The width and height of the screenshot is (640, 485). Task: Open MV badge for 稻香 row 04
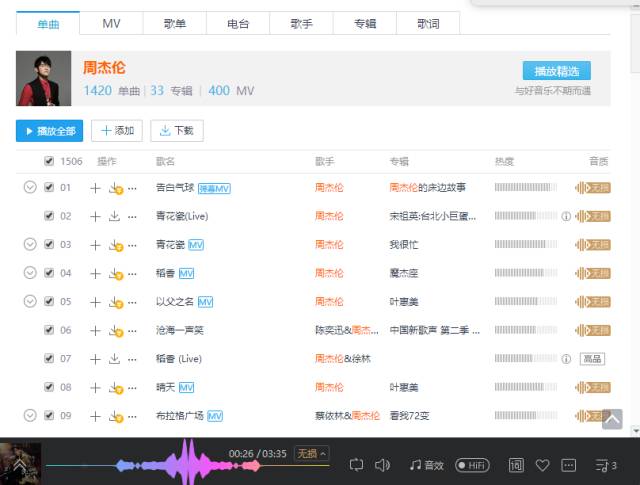click(x=187, y=273)
